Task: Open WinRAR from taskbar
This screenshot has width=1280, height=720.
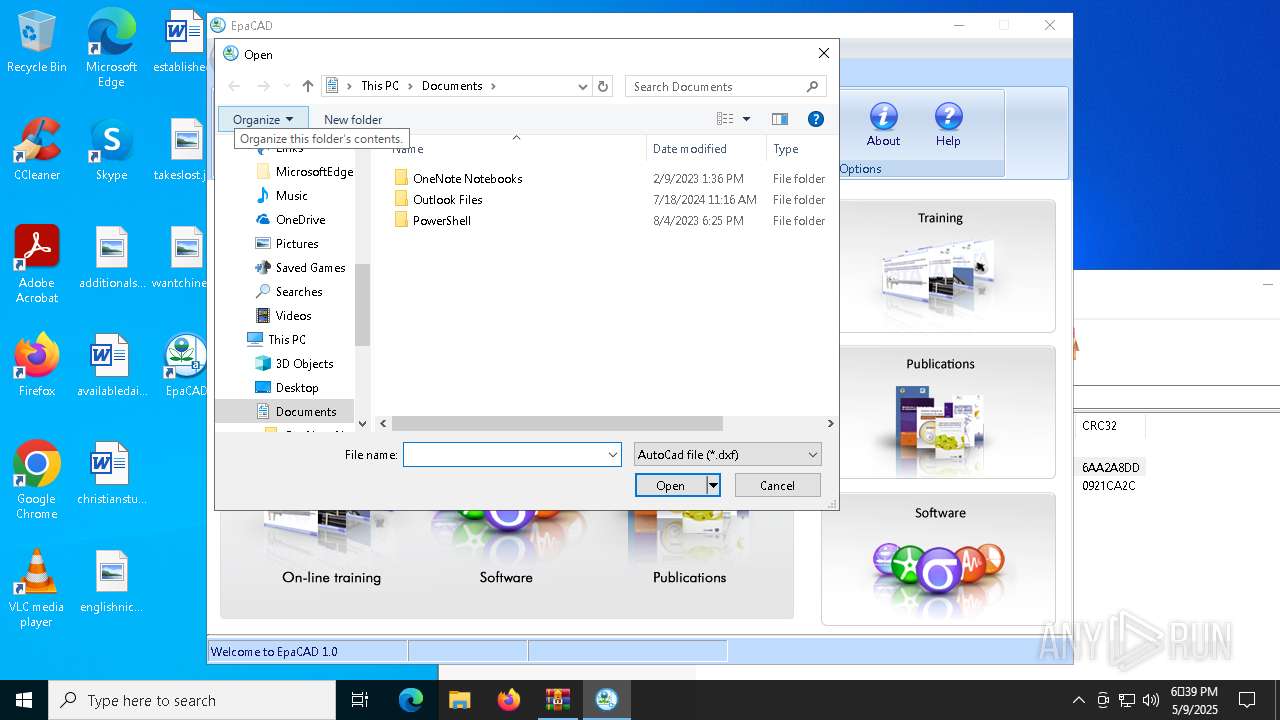Action: click(557, 700)
